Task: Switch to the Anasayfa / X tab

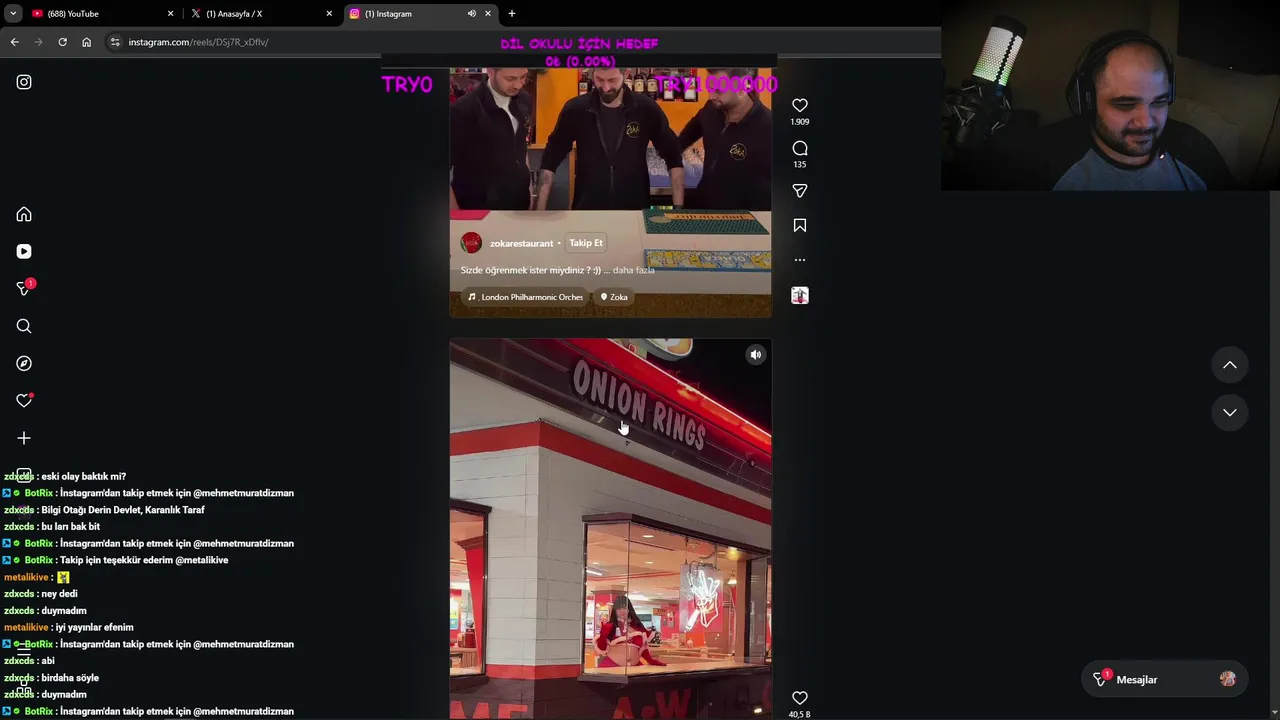Action: click(260, 14)
